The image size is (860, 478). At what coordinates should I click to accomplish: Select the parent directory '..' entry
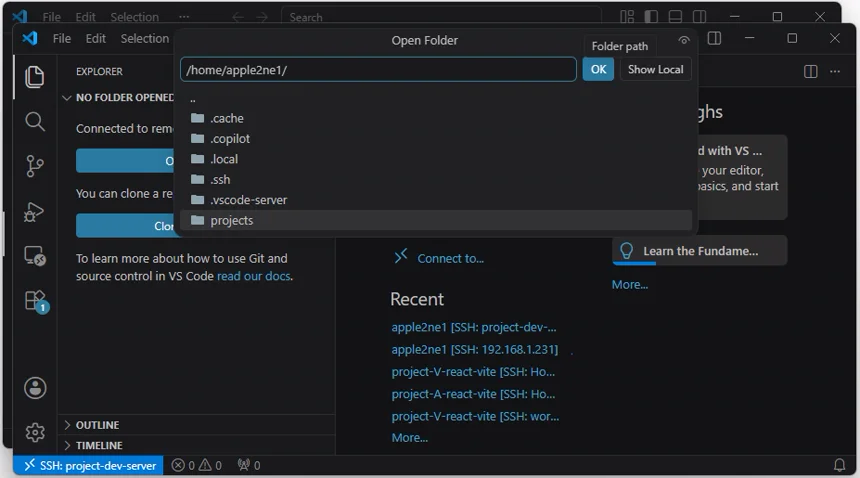(436, 99)
